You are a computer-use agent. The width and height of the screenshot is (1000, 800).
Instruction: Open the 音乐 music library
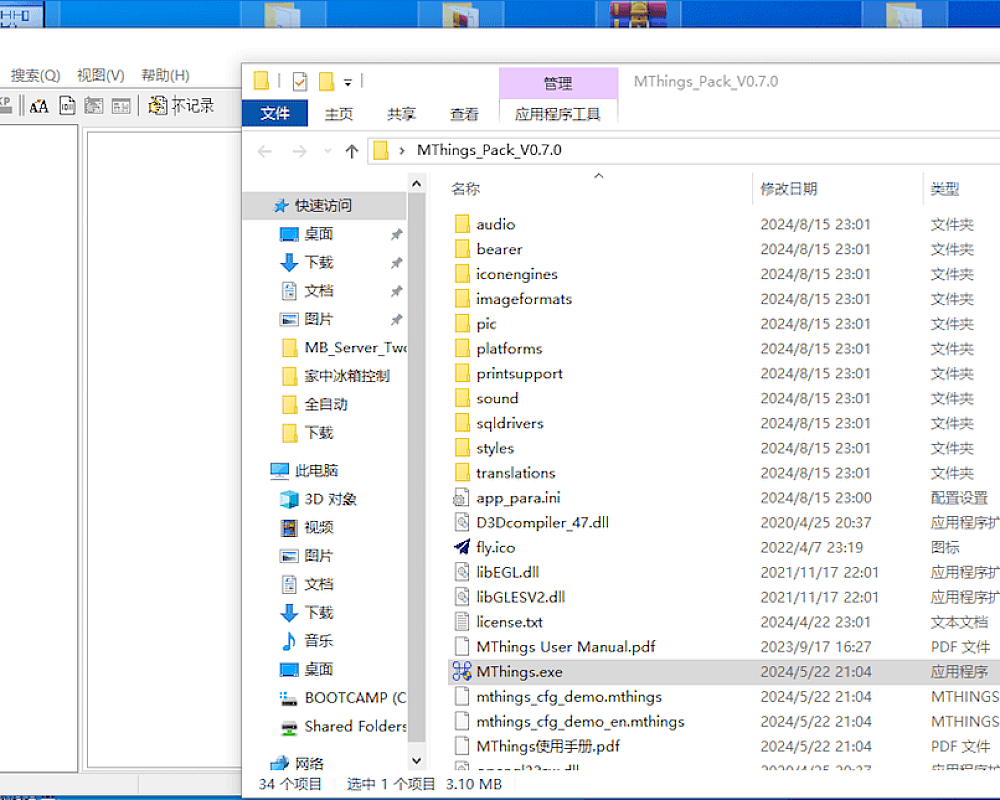pyautogui.click(x=318, y=641)
